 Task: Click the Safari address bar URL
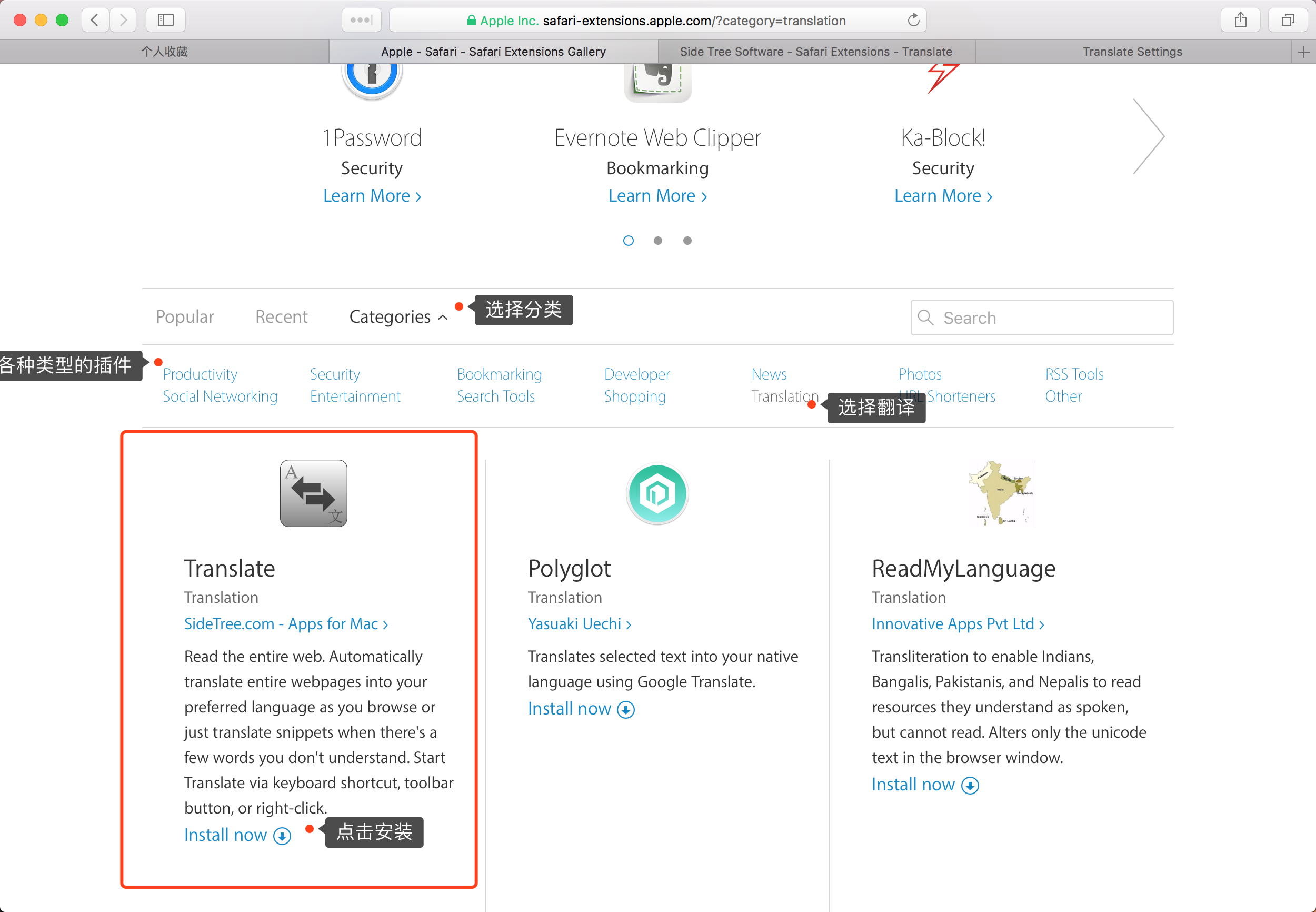(657, 21)
